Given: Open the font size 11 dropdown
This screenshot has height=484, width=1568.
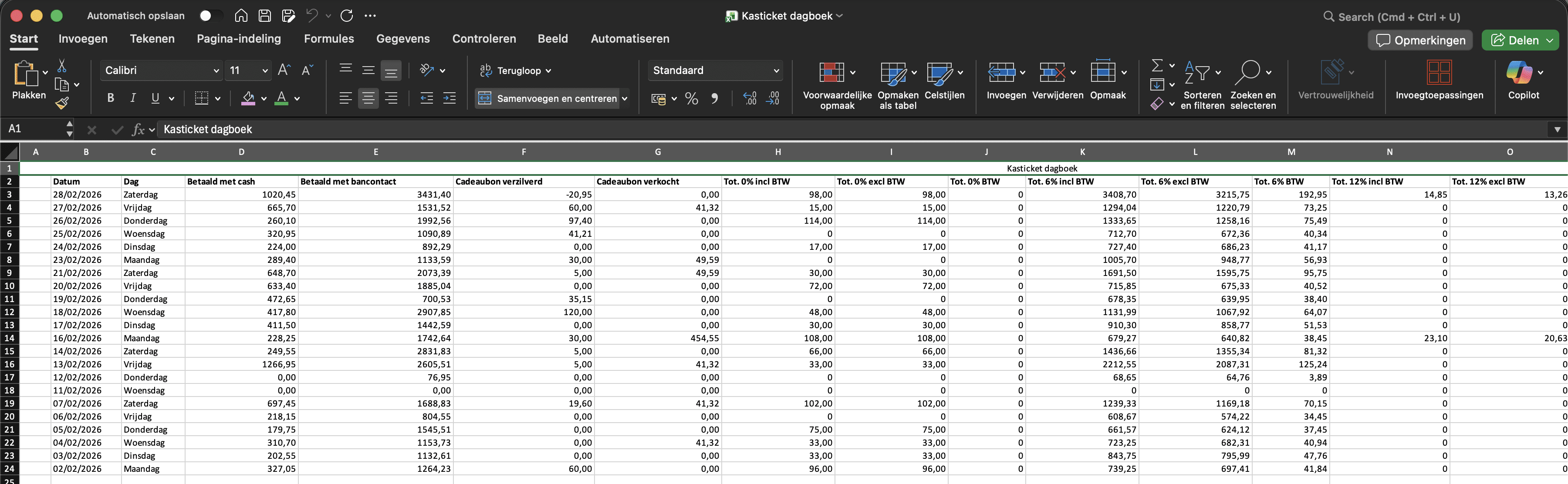Looking at the screenshot, I should tap(265, 71).
